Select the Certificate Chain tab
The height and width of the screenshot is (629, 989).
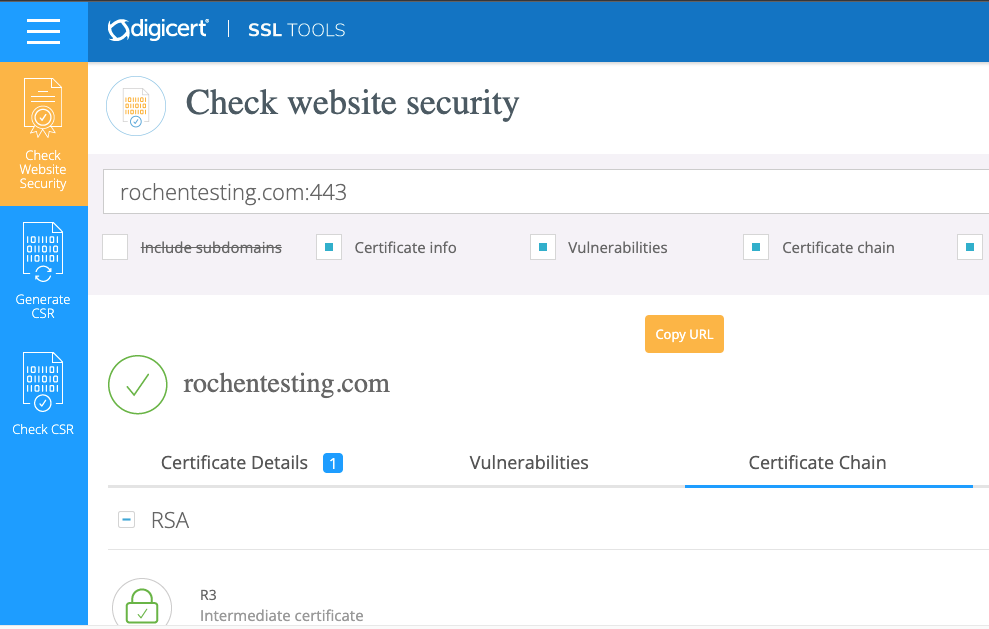click(817, 462)
